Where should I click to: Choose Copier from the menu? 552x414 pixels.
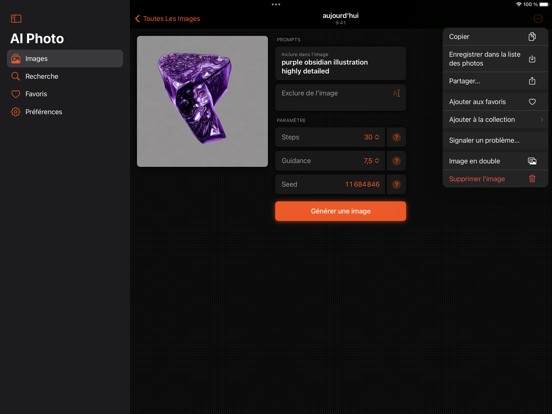click(495, 37)
